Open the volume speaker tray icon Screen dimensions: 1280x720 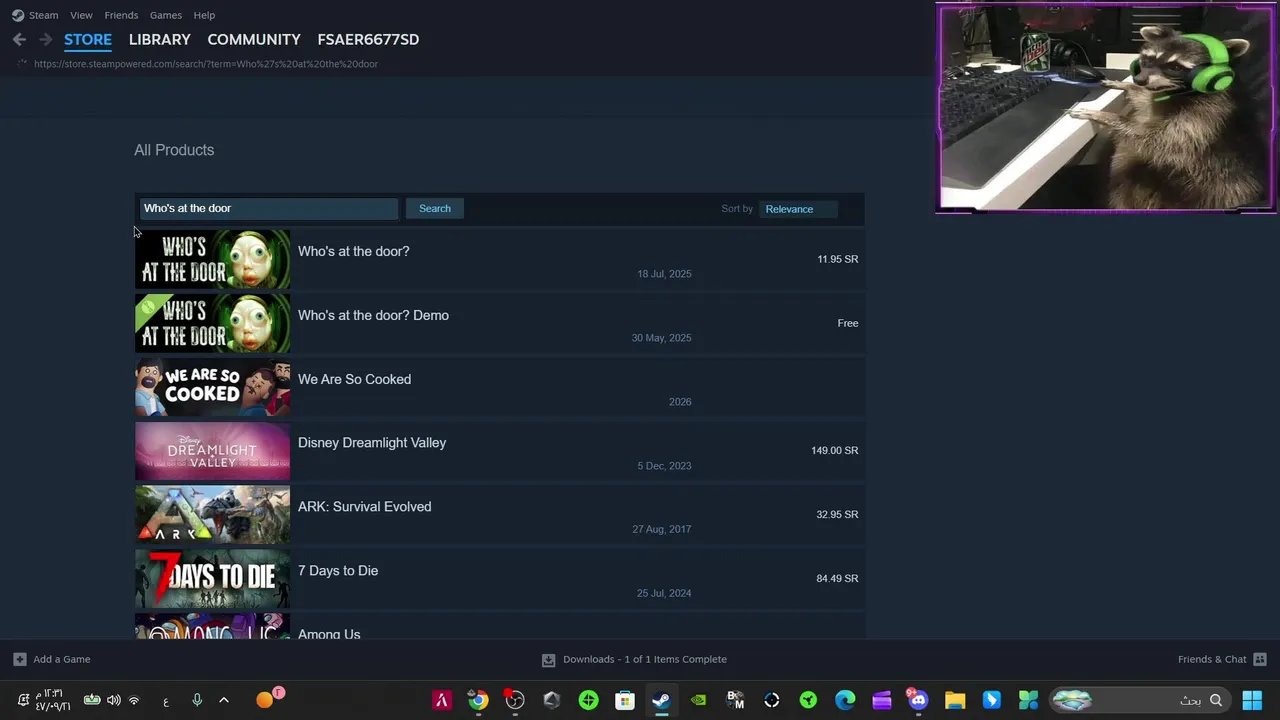pyautogui.click(x=114, y=700)
